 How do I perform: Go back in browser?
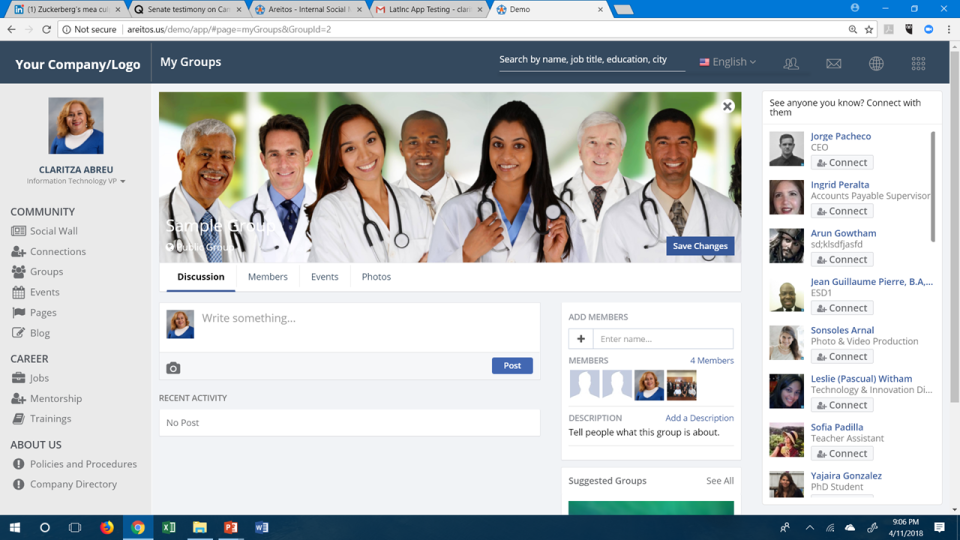tap(11, 29)
